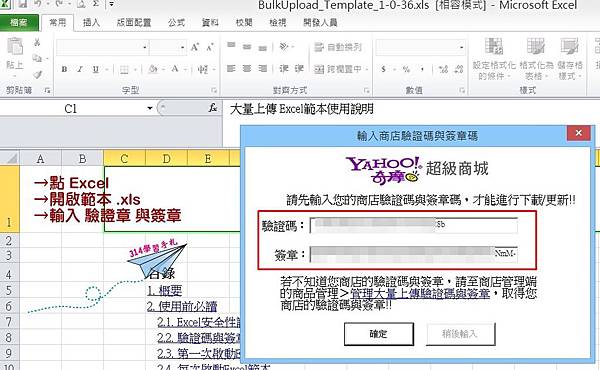Click the 稍後輸入 button

460,334
